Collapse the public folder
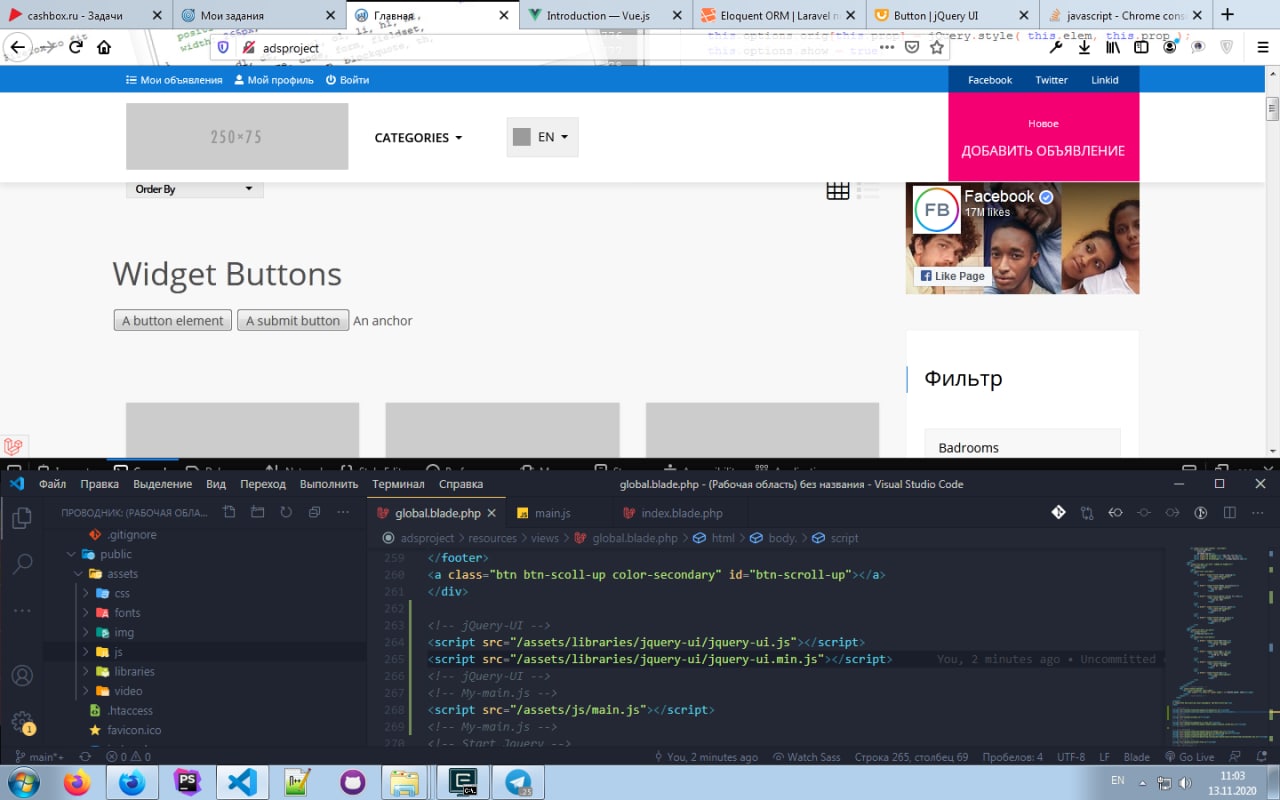Screen dimensions: 1280x800 coord(71,554)
